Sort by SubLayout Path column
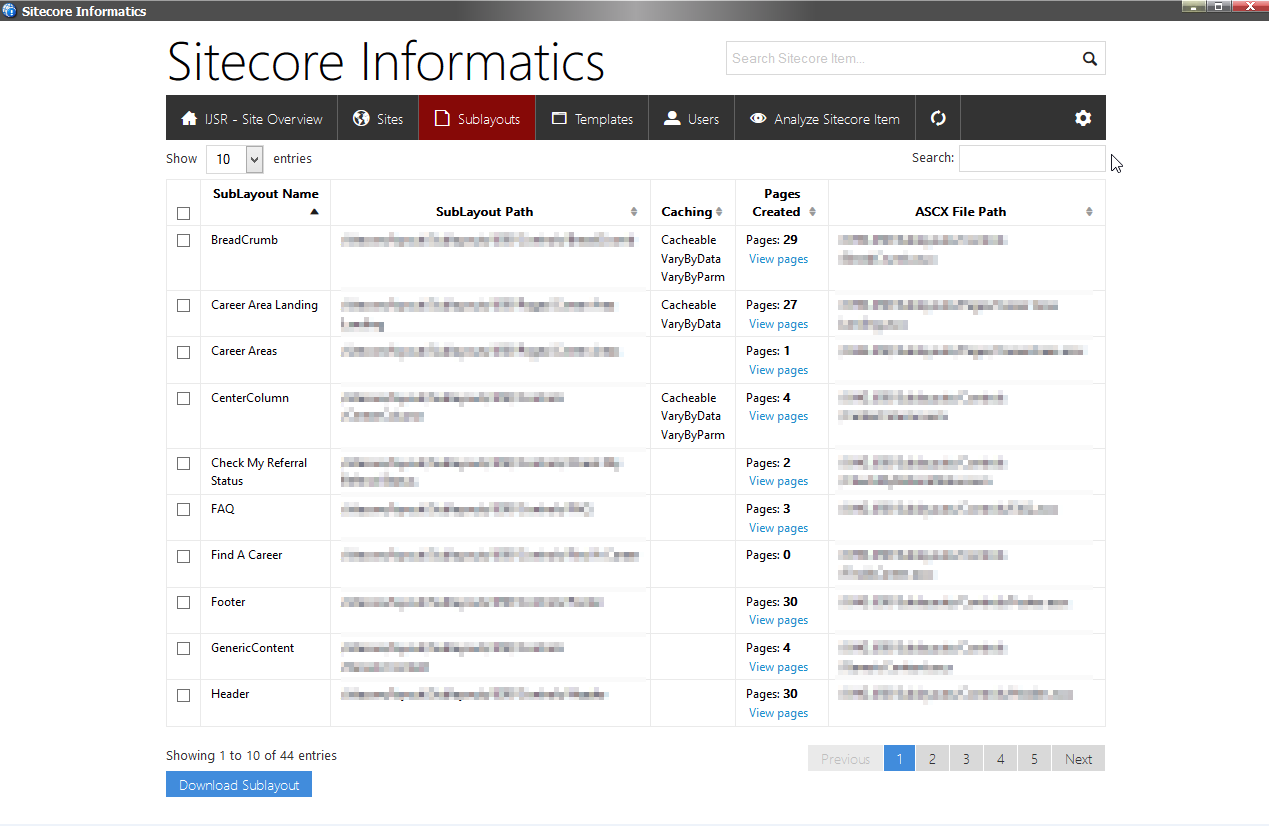 (490, 202)
